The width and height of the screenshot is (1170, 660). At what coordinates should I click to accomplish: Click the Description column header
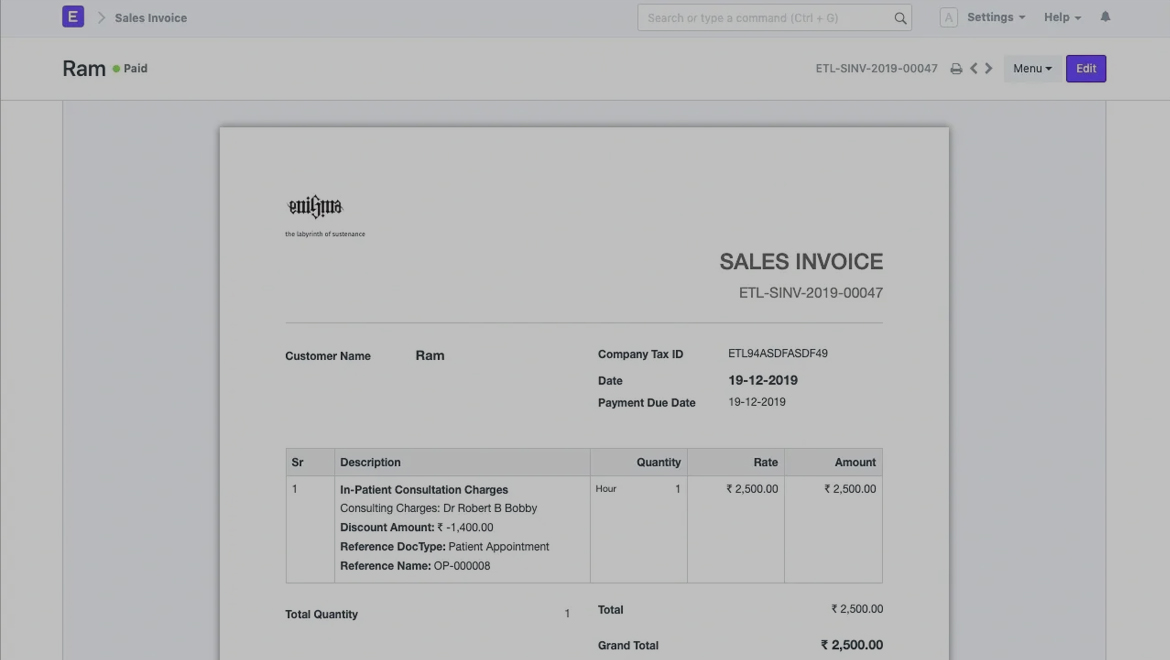[370, 462]
